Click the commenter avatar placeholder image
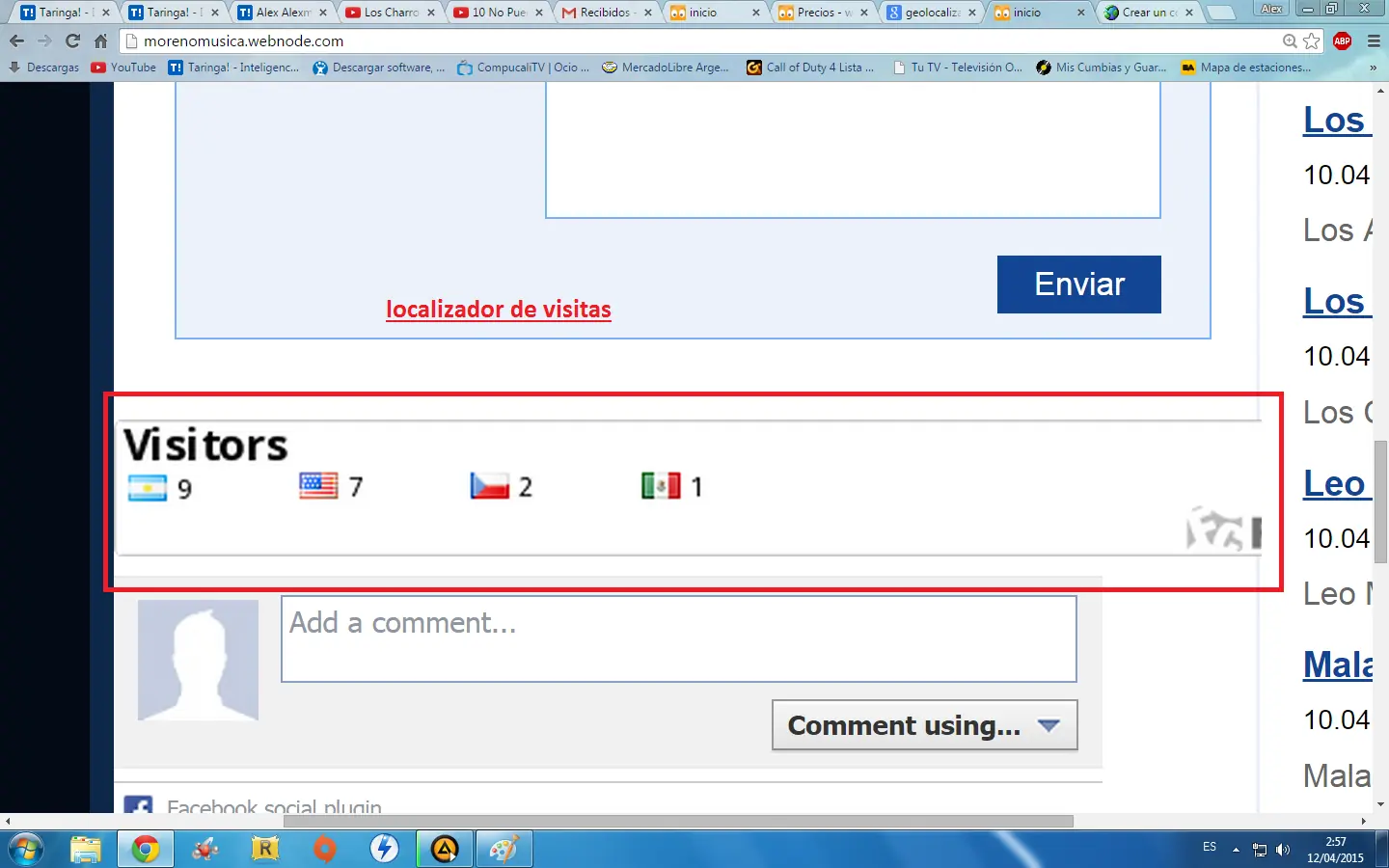 coord(198,660)
